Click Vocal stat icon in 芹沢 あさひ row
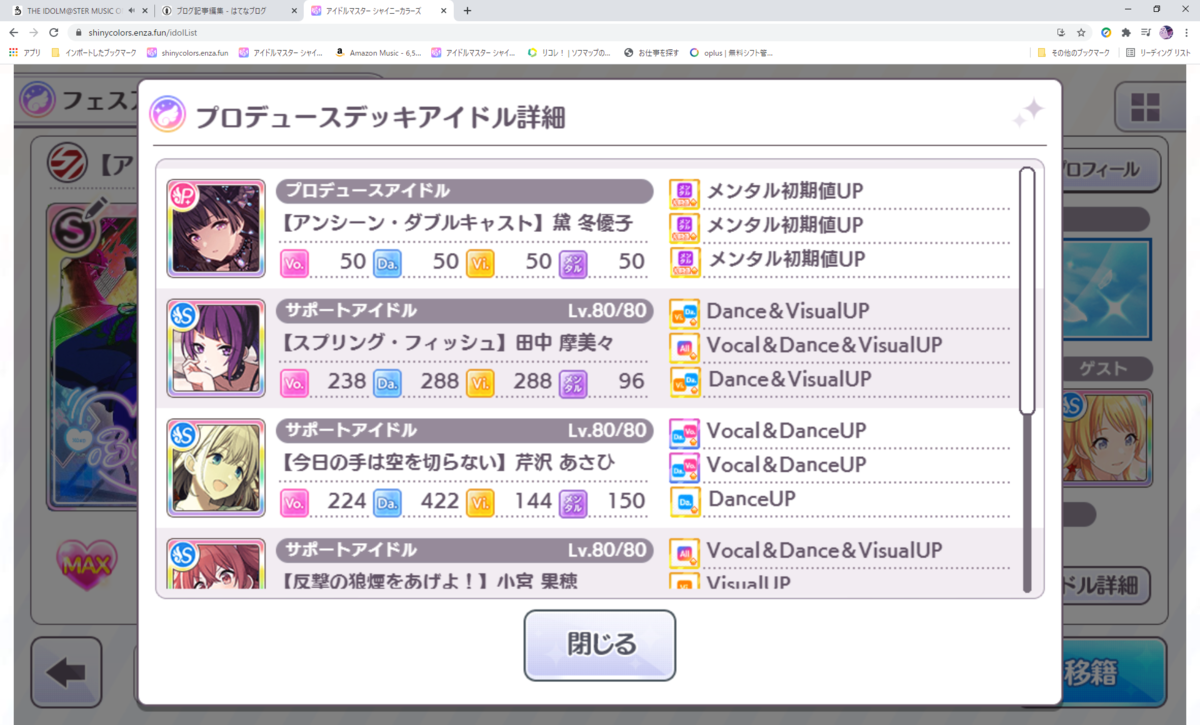1200x725 pixels. pos(294,503)
